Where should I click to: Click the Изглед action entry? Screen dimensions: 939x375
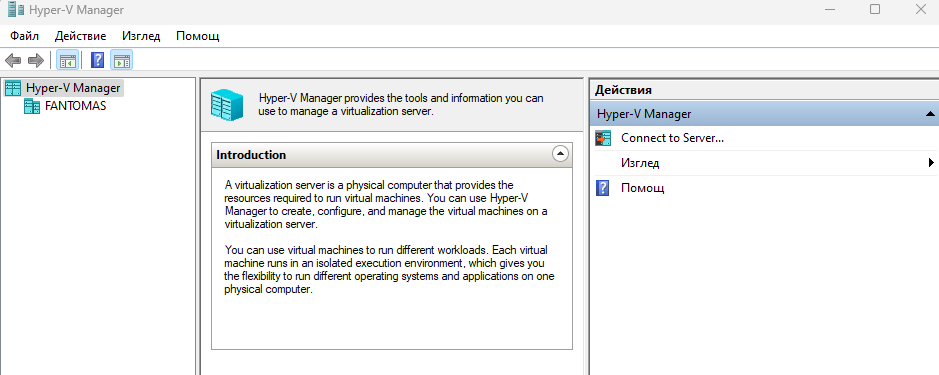(640, 163)
